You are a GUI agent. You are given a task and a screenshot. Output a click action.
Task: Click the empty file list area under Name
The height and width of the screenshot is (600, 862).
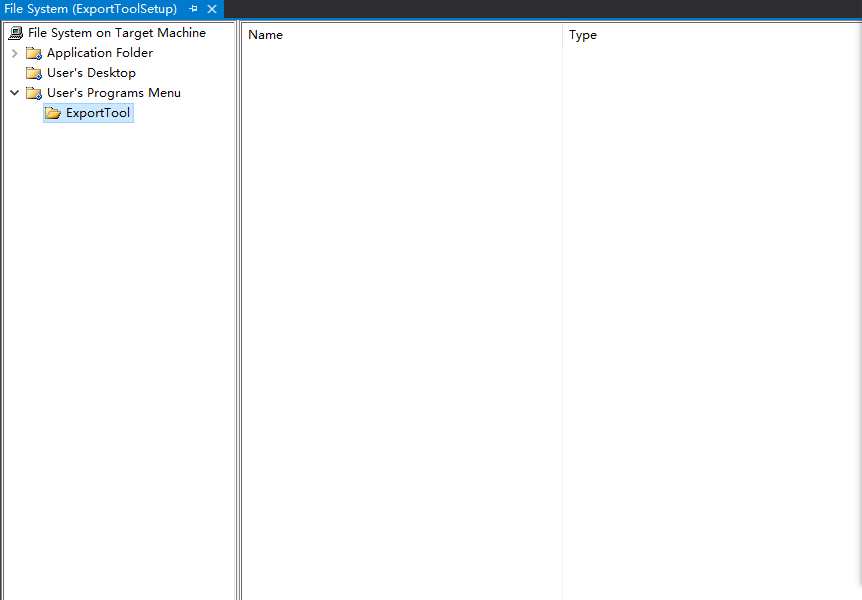[x=400, y=300]
